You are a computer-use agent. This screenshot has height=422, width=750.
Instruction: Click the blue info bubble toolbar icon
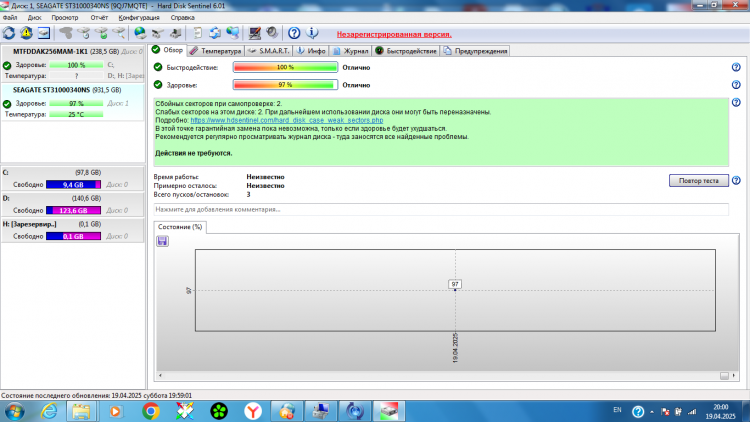pyautogui.click(x=312, y=33)
